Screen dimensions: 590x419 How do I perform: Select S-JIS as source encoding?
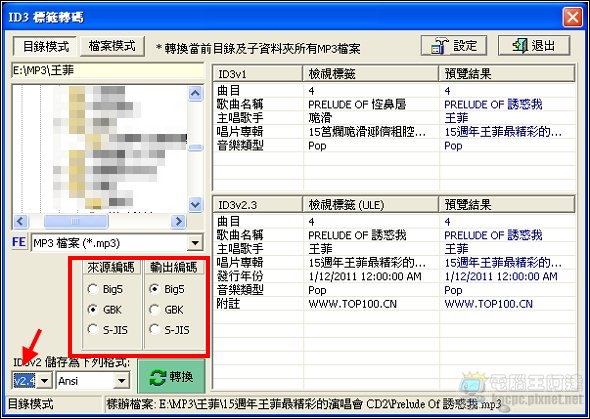93,329
